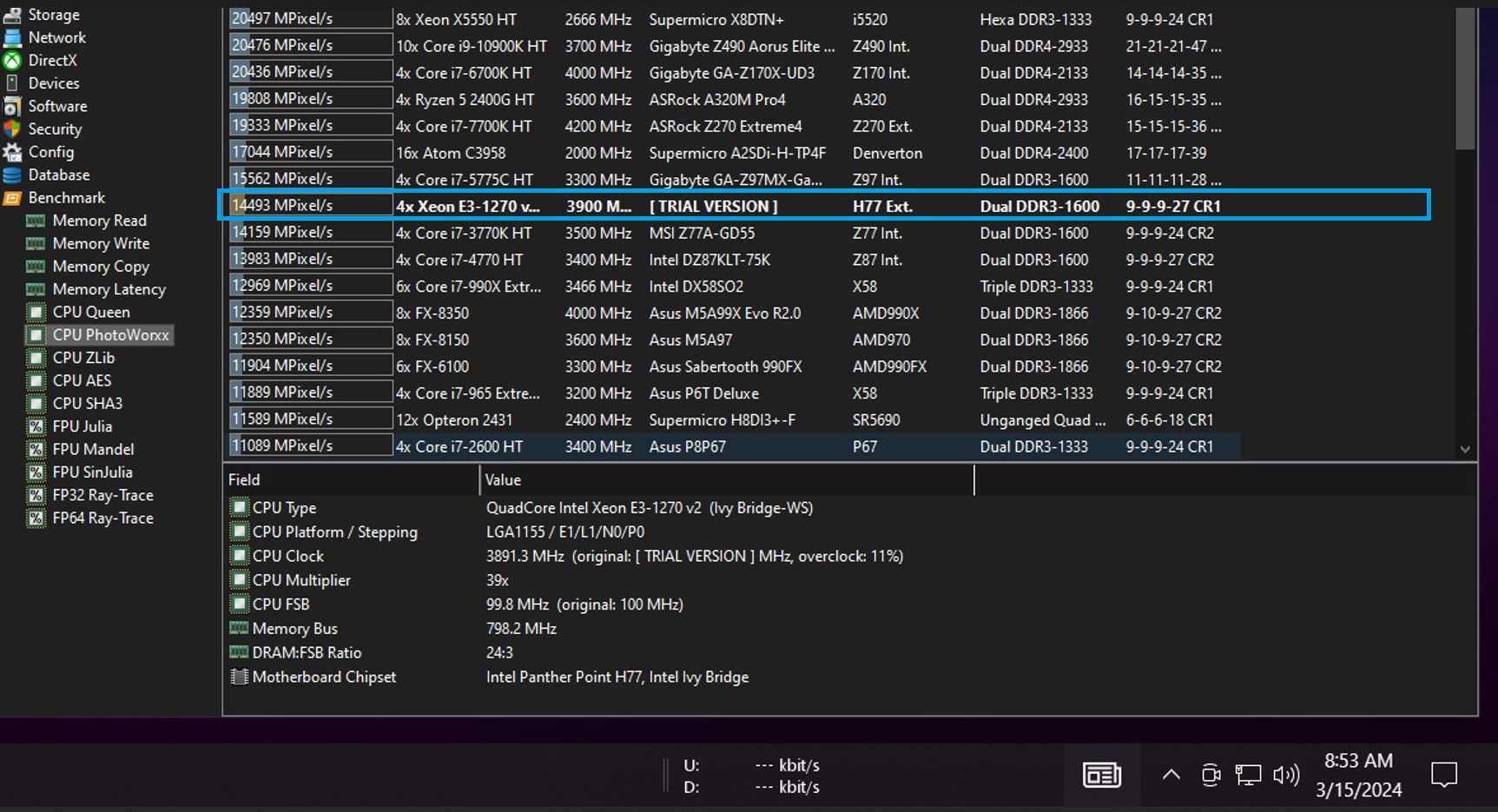The width and height of the screenshot is (1498, 812).
Task: Open FPU Julia benchmark
Action: click(82, 426)
